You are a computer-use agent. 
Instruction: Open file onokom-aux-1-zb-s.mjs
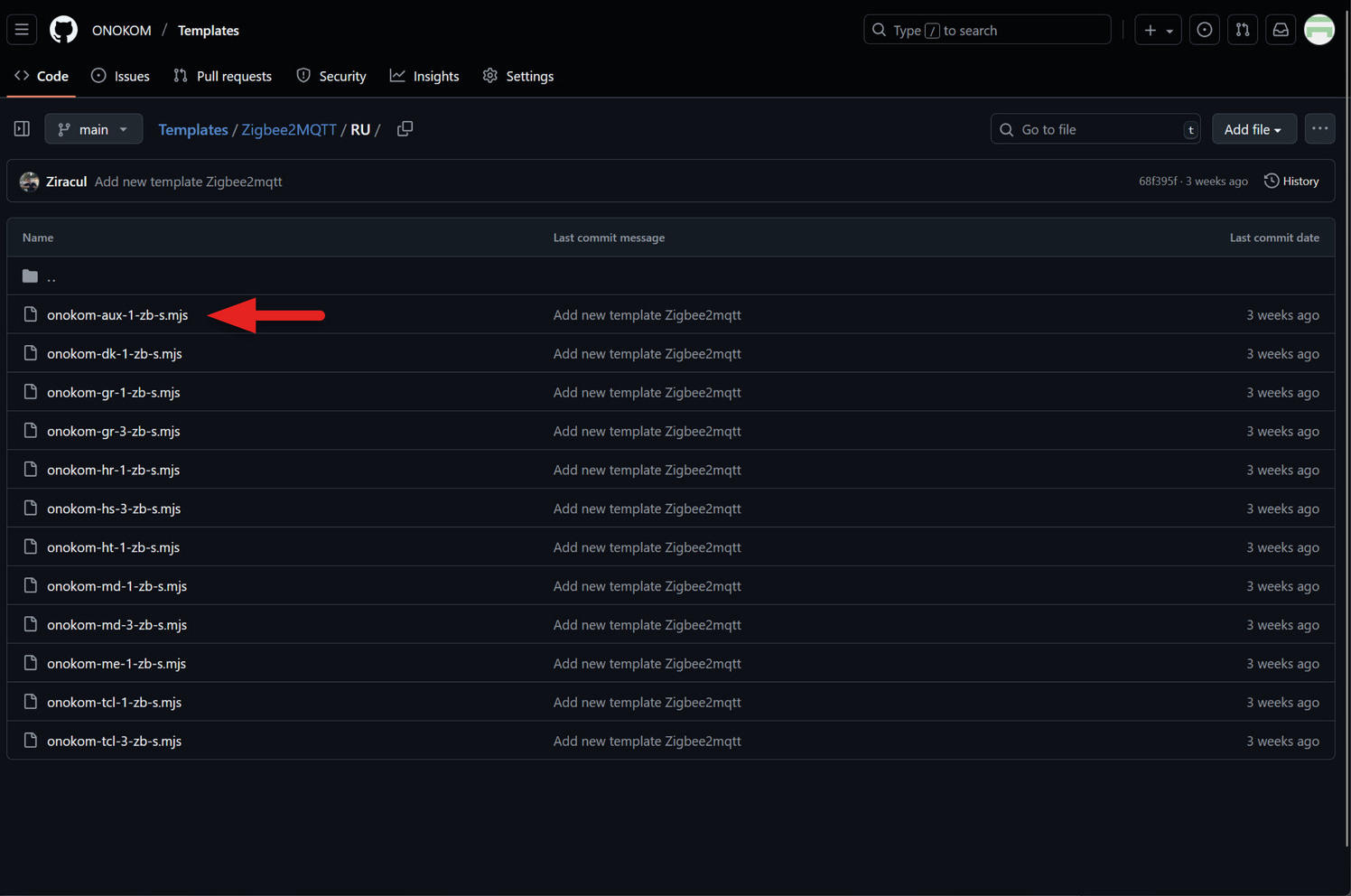point(117,315)
